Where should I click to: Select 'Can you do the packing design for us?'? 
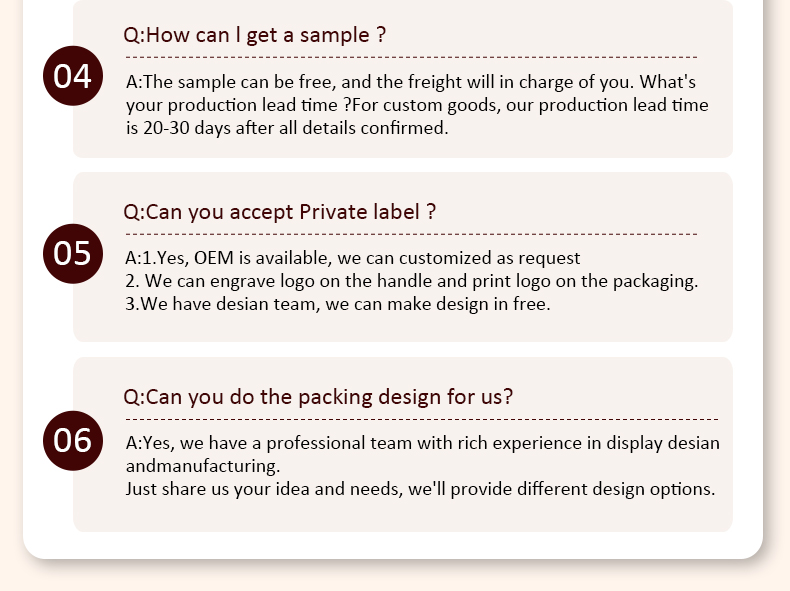tap(318, 397)
